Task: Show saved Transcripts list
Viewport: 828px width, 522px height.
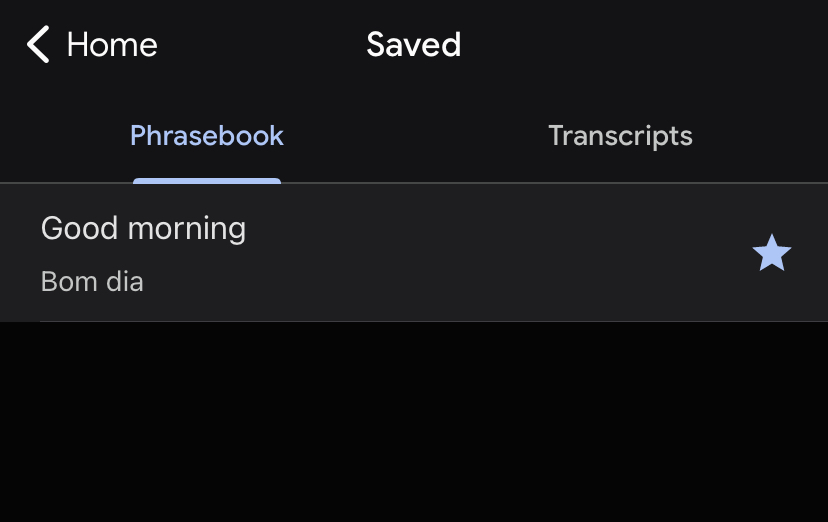Action: pos(620,136)
